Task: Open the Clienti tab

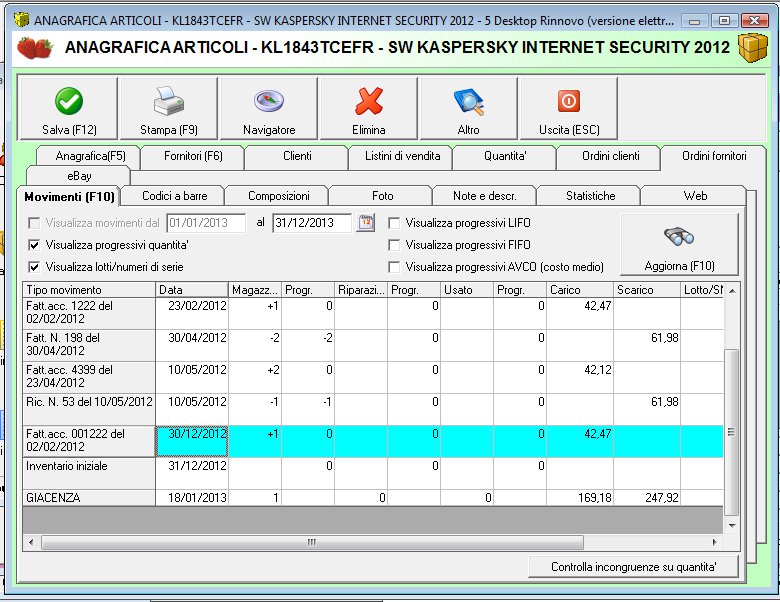Action: [297, 156]
